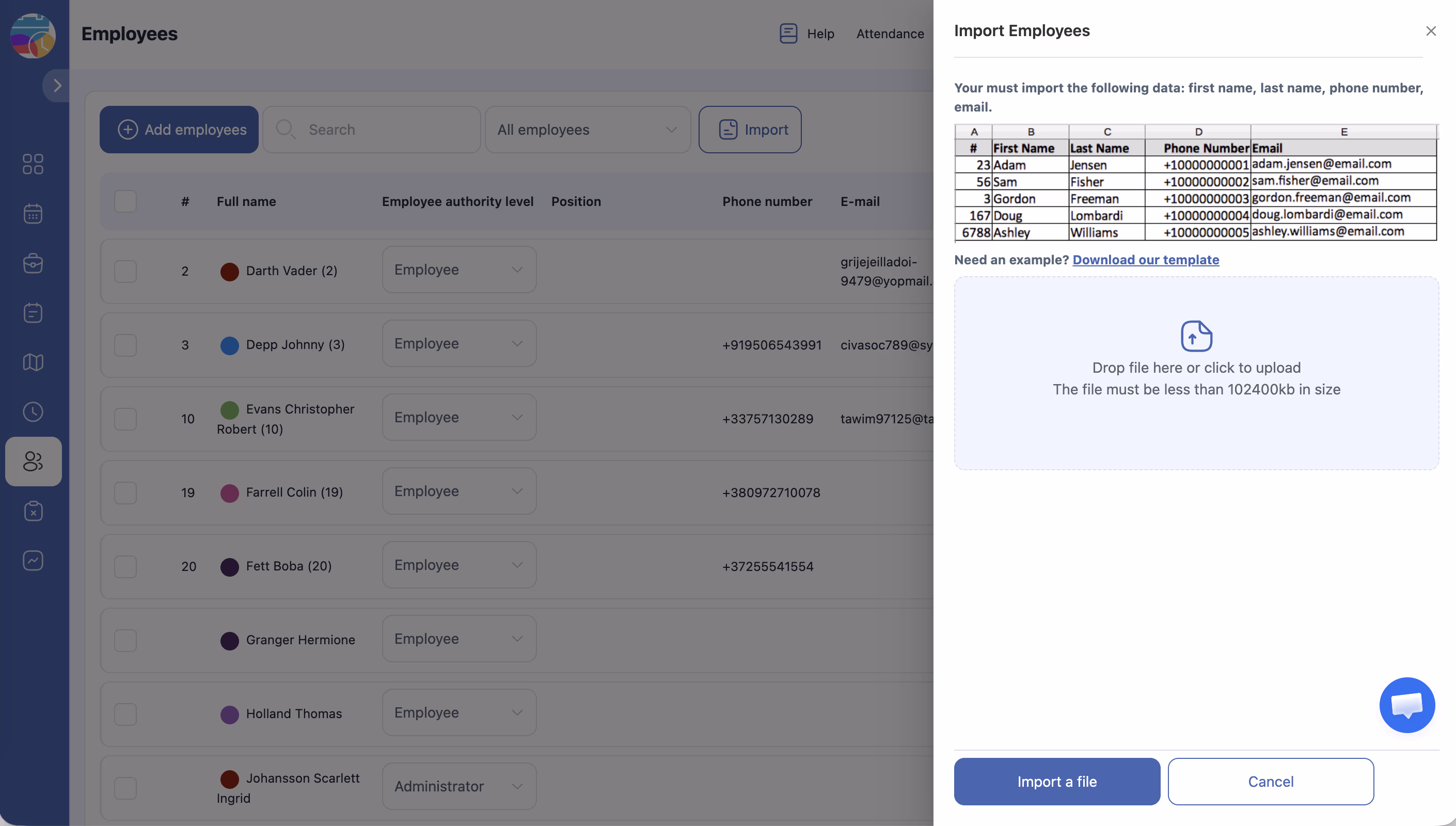Open authority level dropdown for Depp Johnny
Screen dimensions: 1456x826
459,344
